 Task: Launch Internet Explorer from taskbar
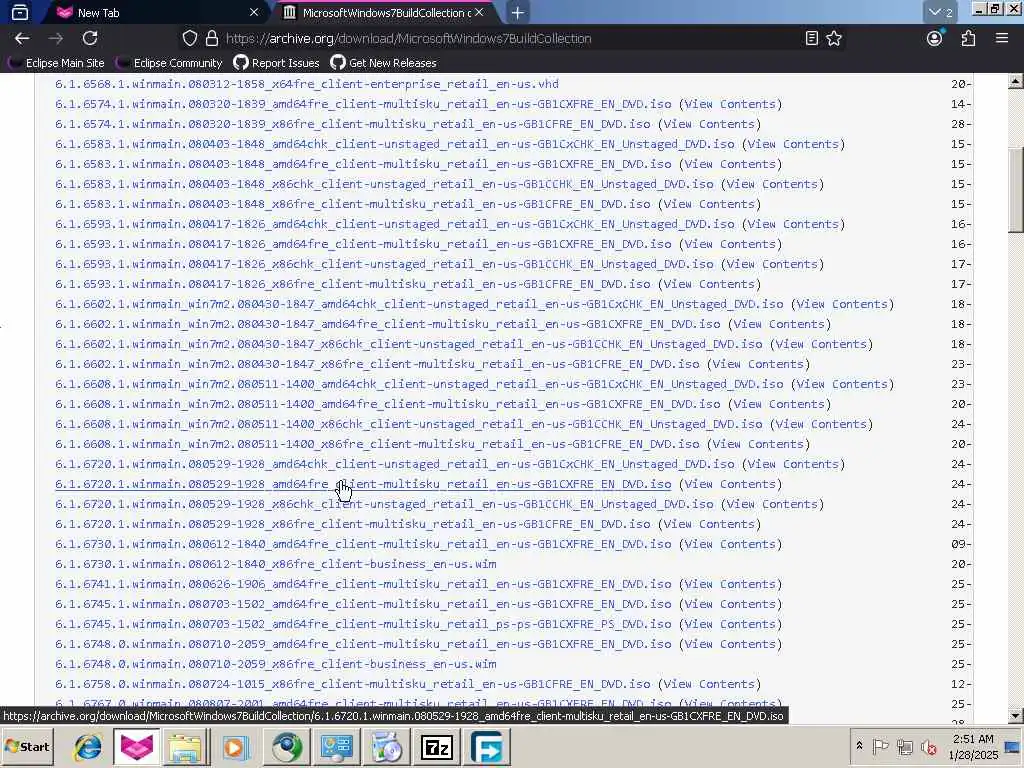coord(87,747)
